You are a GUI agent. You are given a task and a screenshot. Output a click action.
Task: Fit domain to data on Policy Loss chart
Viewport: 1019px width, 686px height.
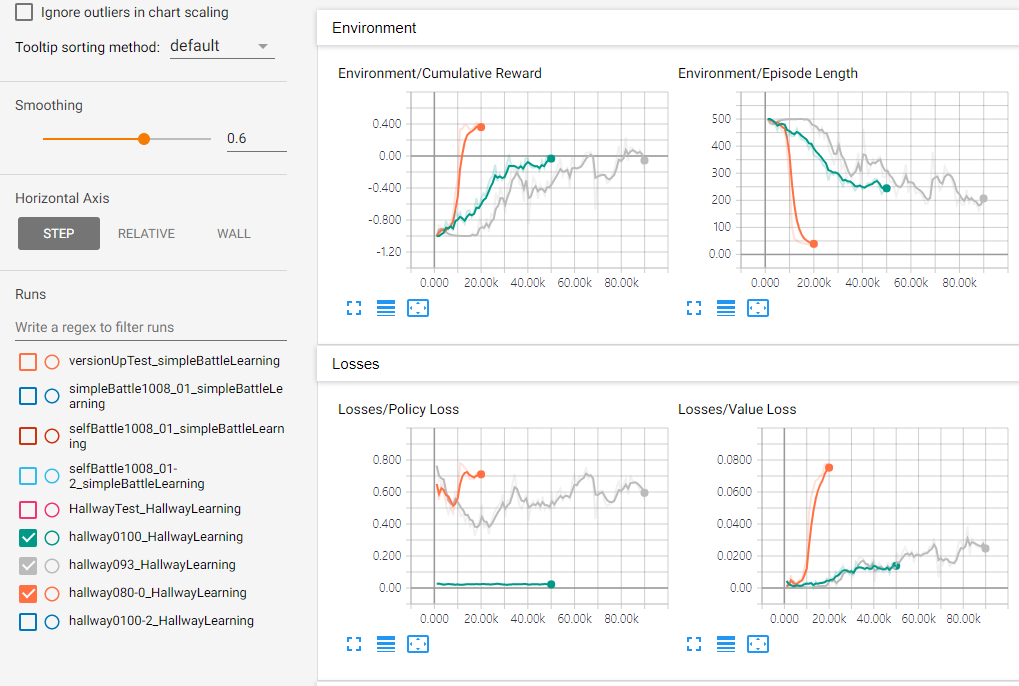pos(418,644)
